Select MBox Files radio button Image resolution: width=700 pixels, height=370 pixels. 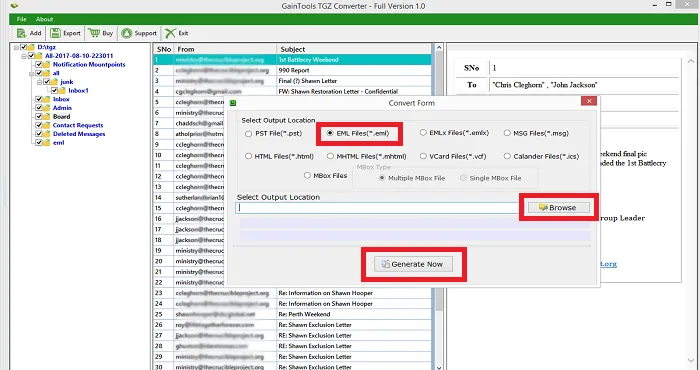(x=307, y=175)
